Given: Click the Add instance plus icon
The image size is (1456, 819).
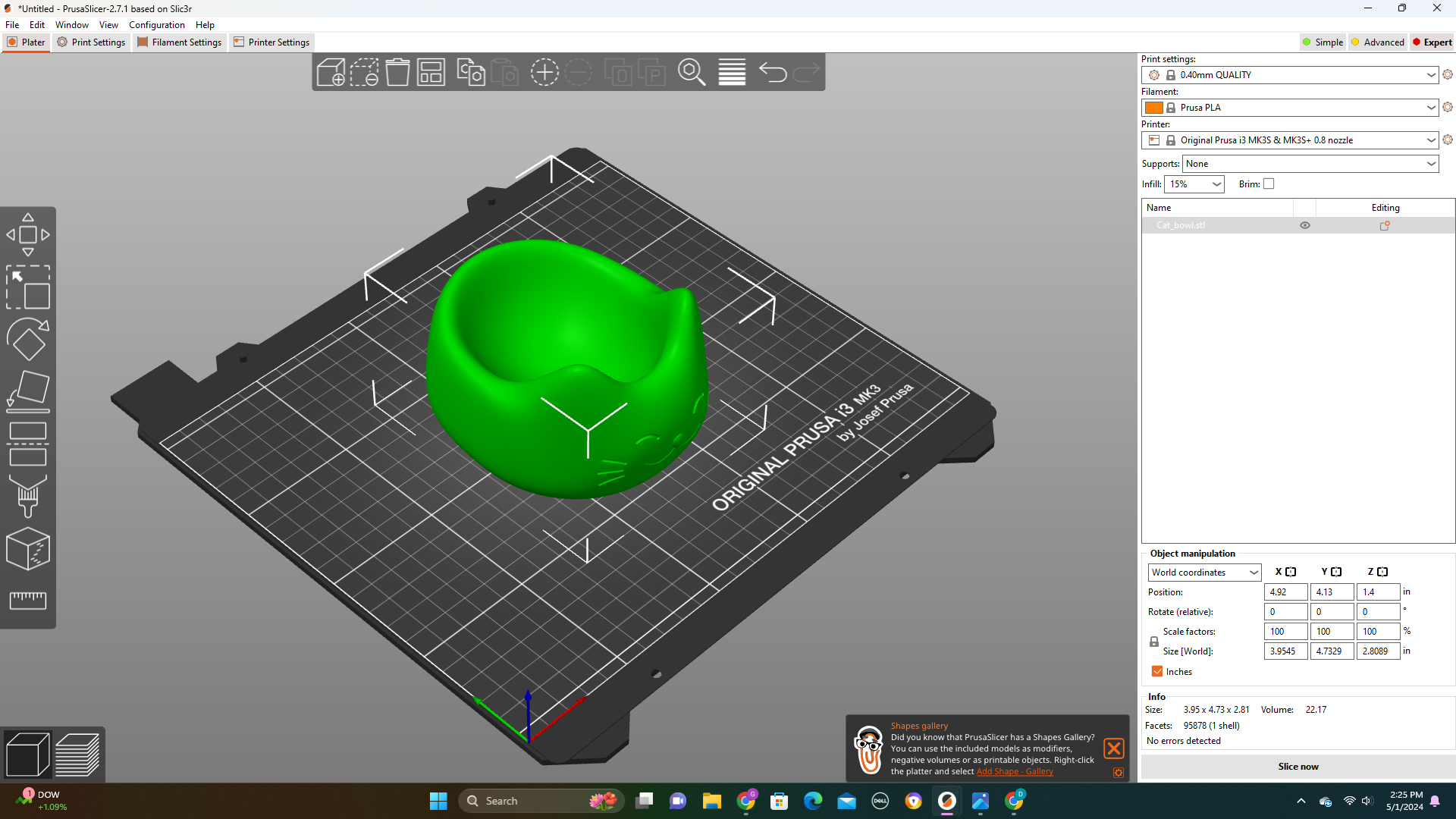Looking at the screenshot, I should pyautogui.click(x=544, y=72).
